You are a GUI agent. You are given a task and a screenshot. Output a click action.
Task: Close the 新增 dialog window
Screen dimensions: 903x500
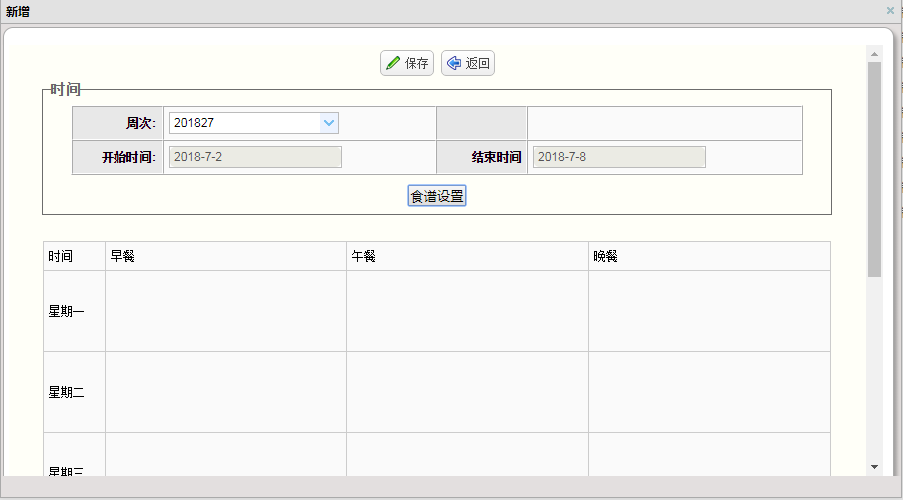click(x=890, y=10)
